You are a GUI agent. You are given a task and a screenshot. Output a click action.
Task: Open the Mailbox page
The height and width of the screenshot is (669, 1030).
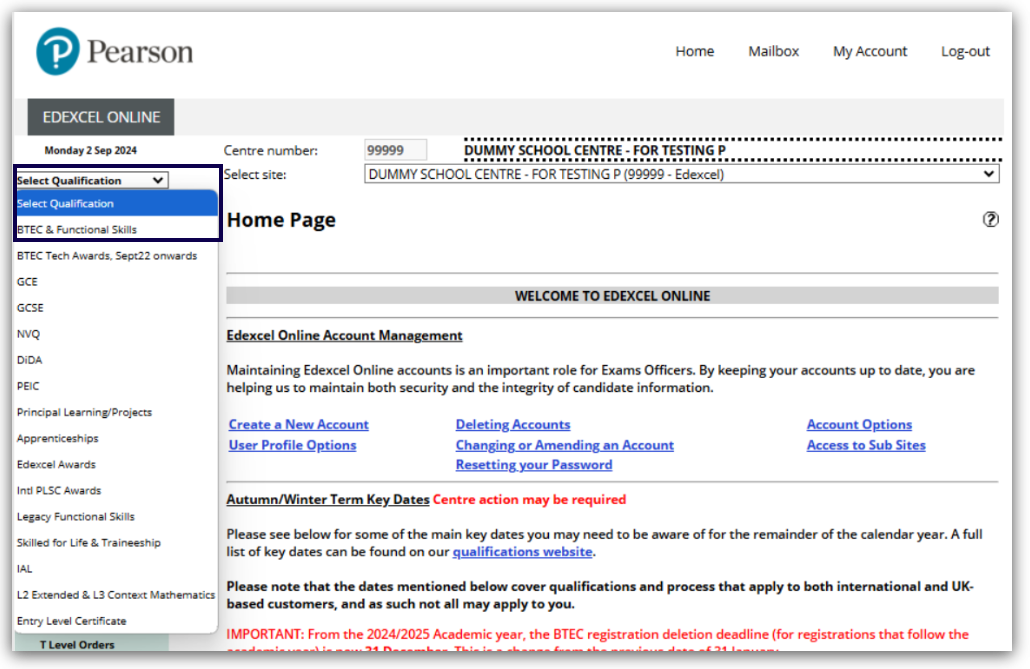pos(773,51)
